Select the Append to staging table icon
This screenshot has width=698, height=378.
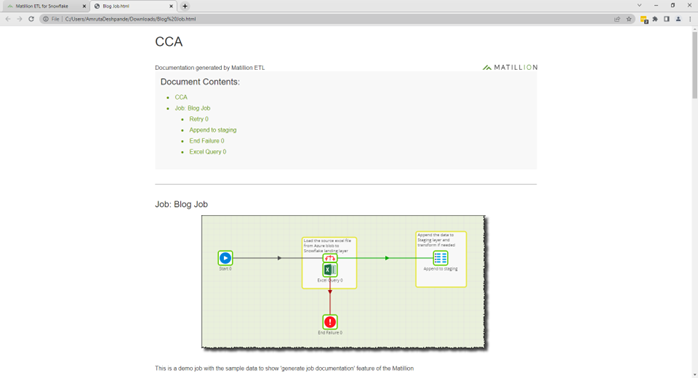440,258
